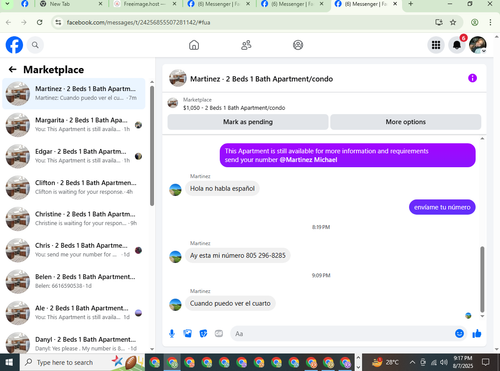The width and height of the screenshot is (500, 371).
Task: Open Chrome profile icon
Action: [x=475, y=22]
